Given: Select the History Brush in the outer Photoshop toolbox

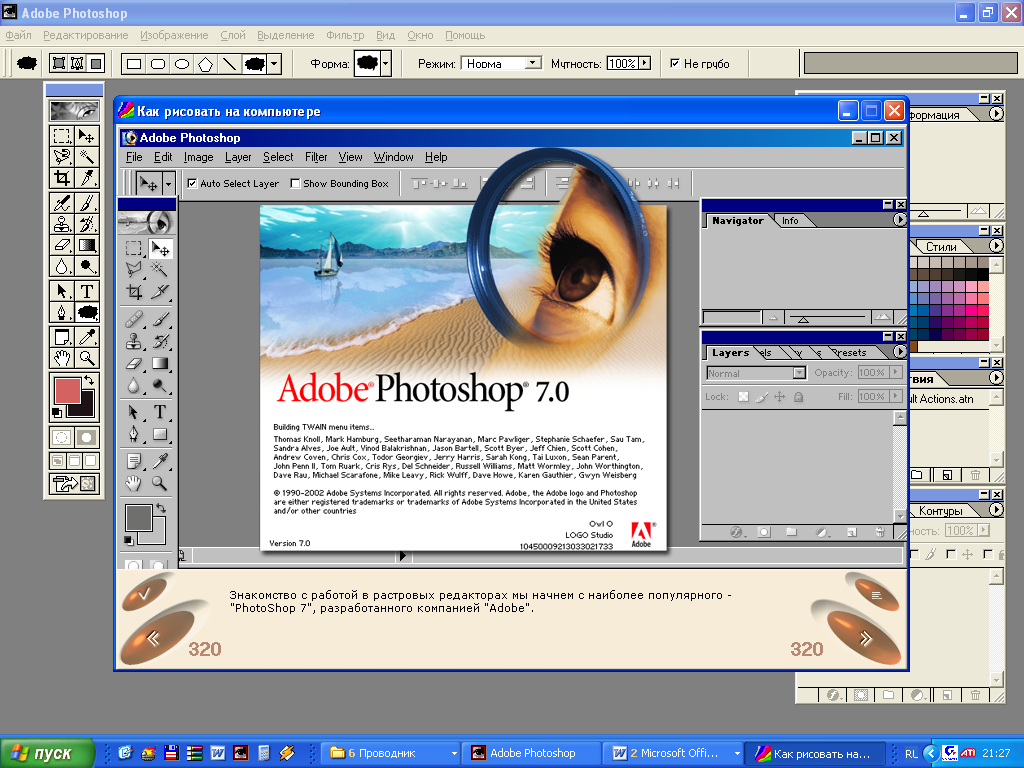Looking at the screenshot, I should (87, 224).
